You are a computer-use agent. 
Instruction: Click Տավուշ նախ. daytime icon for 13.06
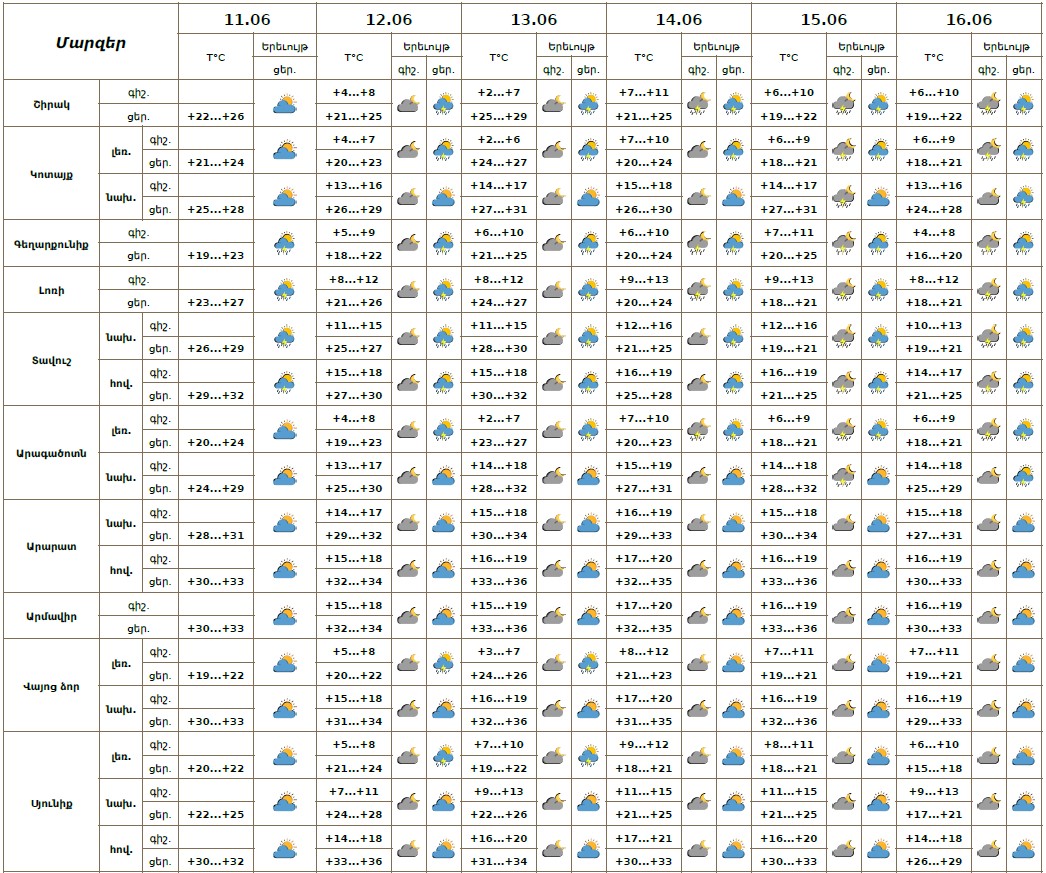588,337
